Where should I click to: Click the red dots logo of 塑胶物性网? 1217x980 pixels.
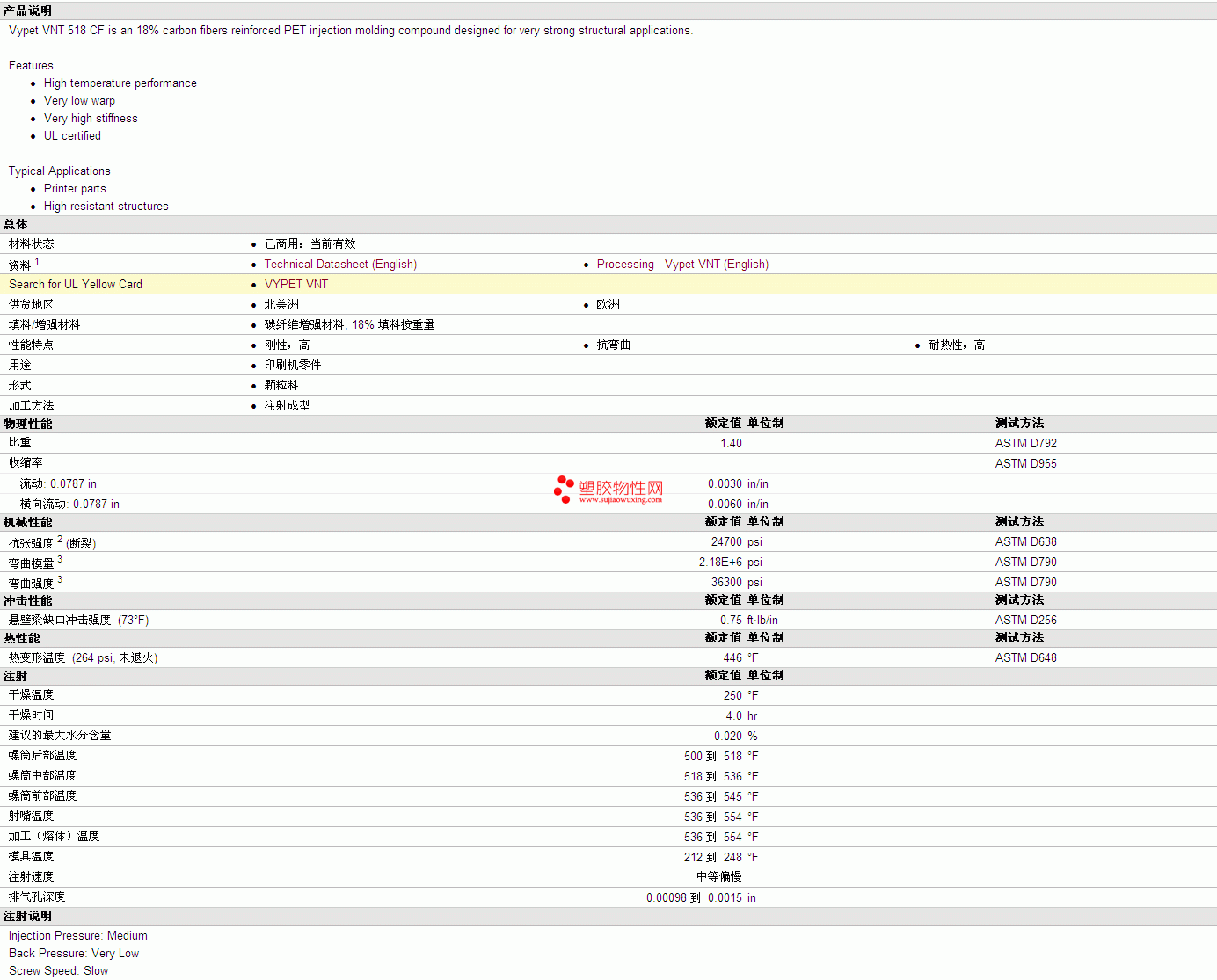pyautogui.click(x=563, y=490)
